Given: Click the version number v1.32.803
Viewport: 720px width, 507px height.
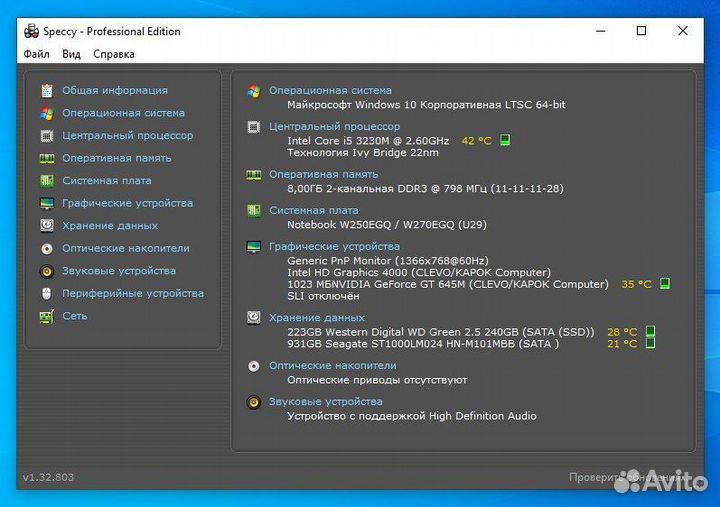Looking at the screenshot, I should [48, 477].
